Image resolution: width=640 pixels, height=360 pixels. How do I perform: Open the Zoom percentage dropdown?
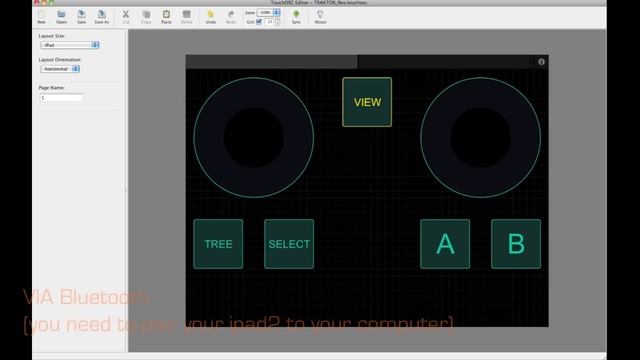pyautogui.click(x=268, y=13)
